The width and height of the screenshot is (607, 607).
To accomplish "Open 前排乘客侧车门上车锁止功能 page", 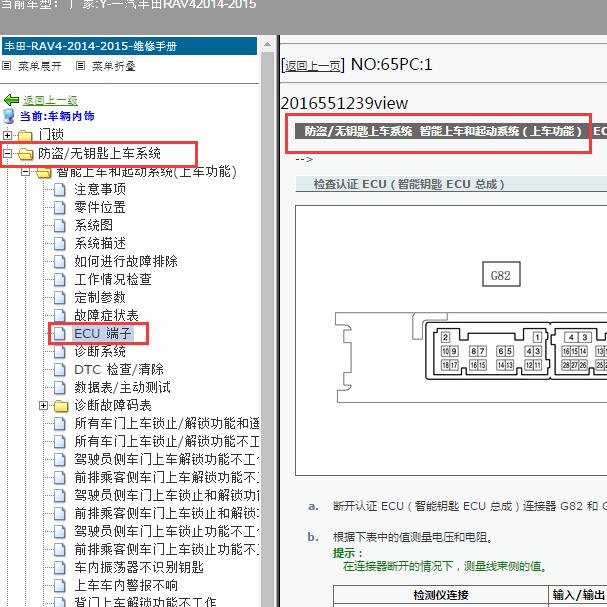I will coord(167,549).
